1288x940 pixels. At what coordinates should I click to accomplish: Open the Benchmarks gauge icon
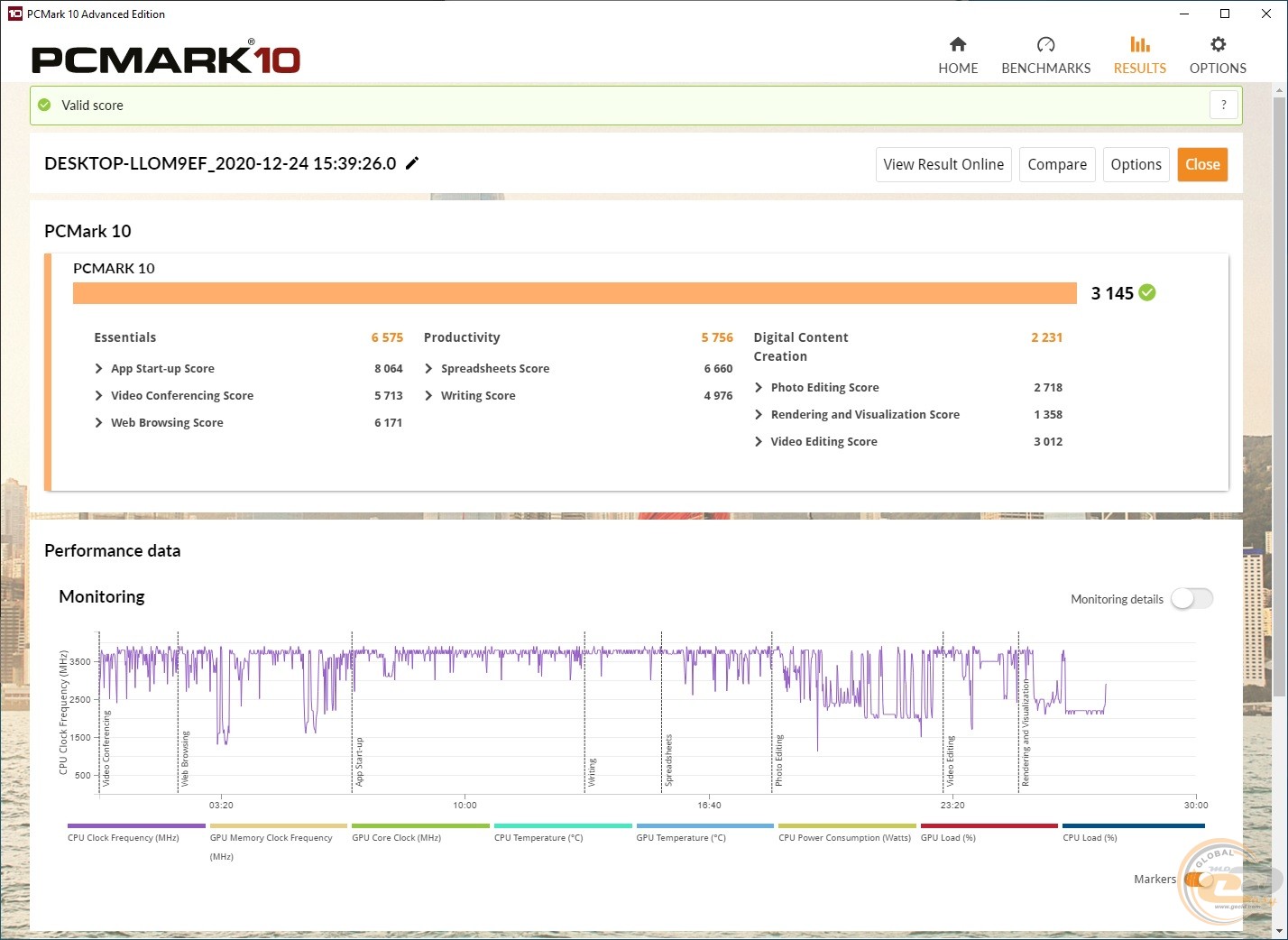1045,45
